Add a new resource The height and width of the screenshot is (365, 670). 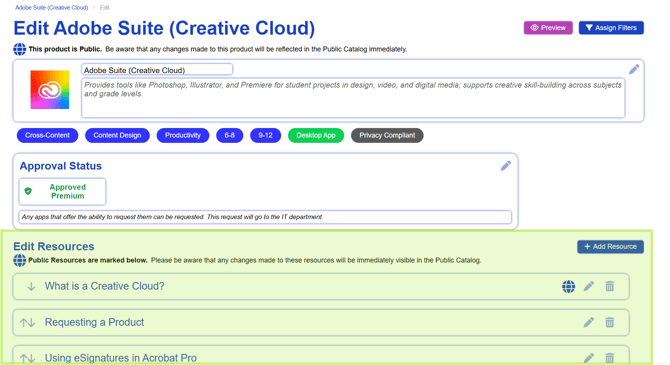click(610, 247)
